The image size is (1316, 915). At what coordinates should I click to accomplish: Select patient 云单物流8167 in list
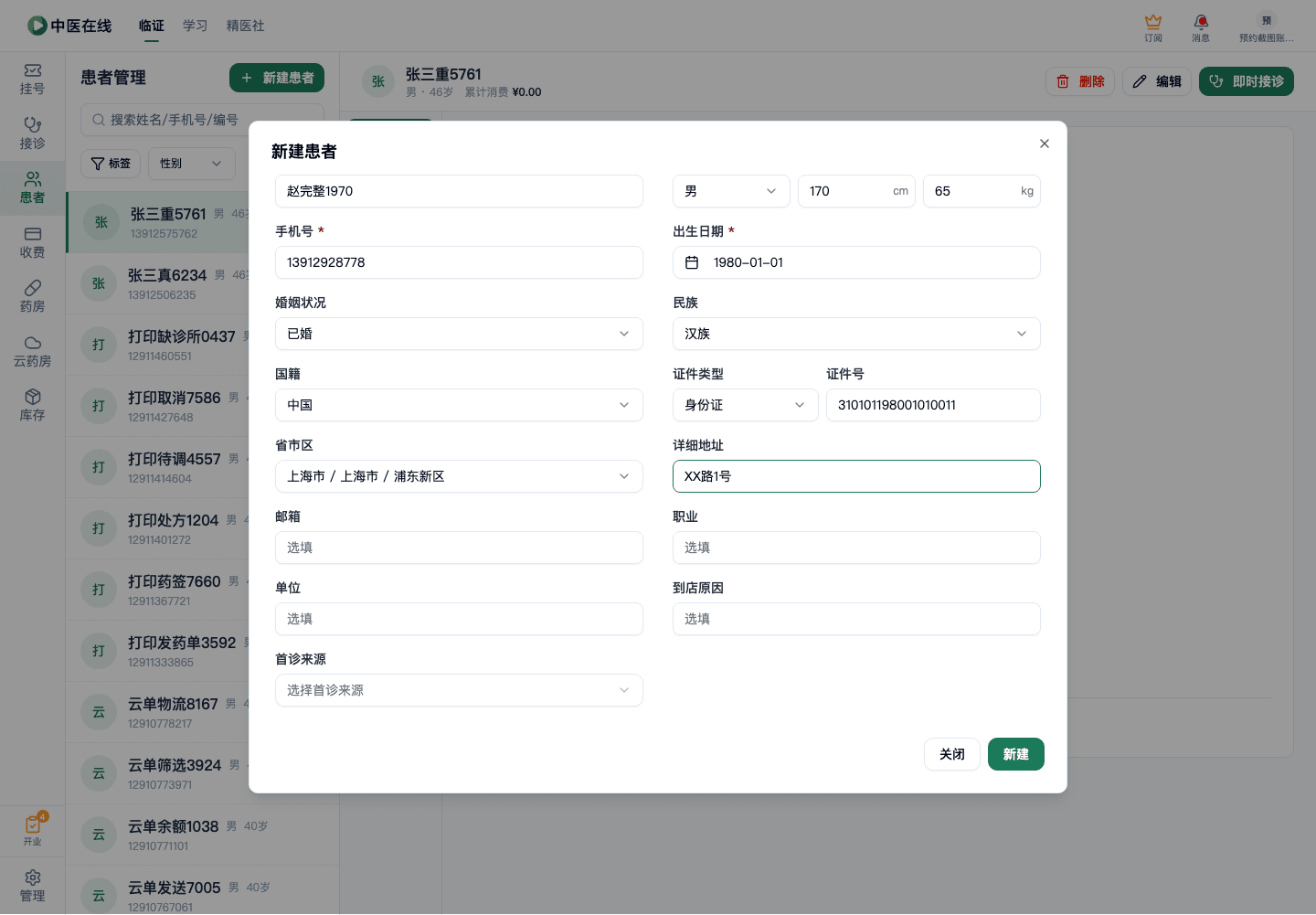157,712
